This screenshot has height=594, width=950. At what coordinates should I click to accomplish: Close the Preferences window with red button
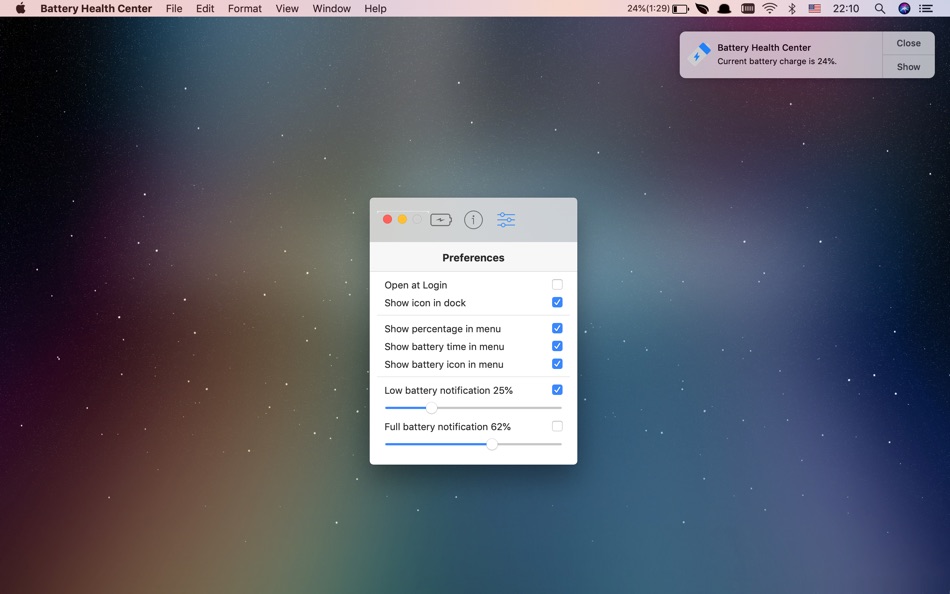pos(387,219)
